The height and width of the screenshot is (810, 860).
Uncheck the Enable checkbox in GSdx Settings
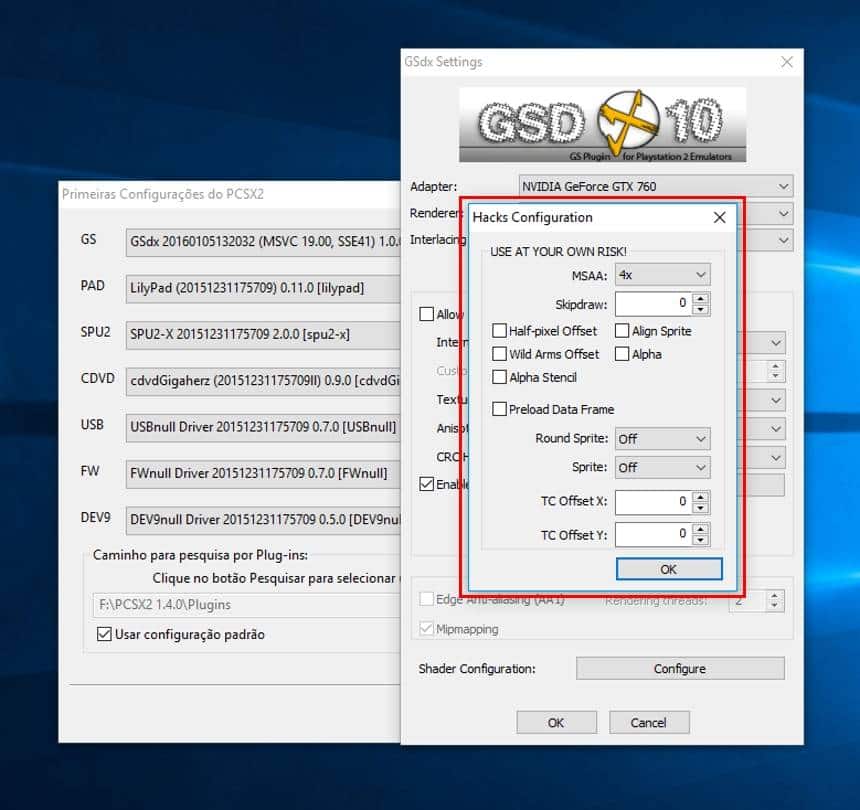pos(426,484)
